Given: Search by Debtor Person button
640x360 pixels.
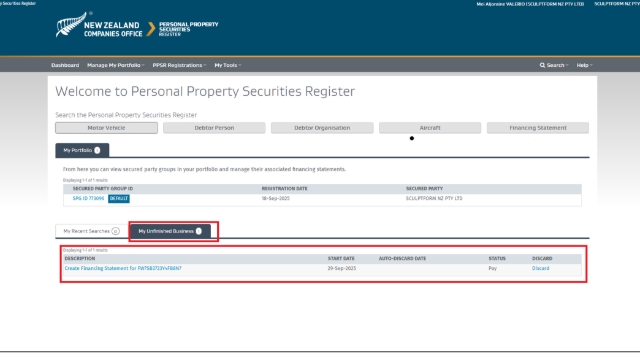Looking at the screenshot, I should click(214, 128).
